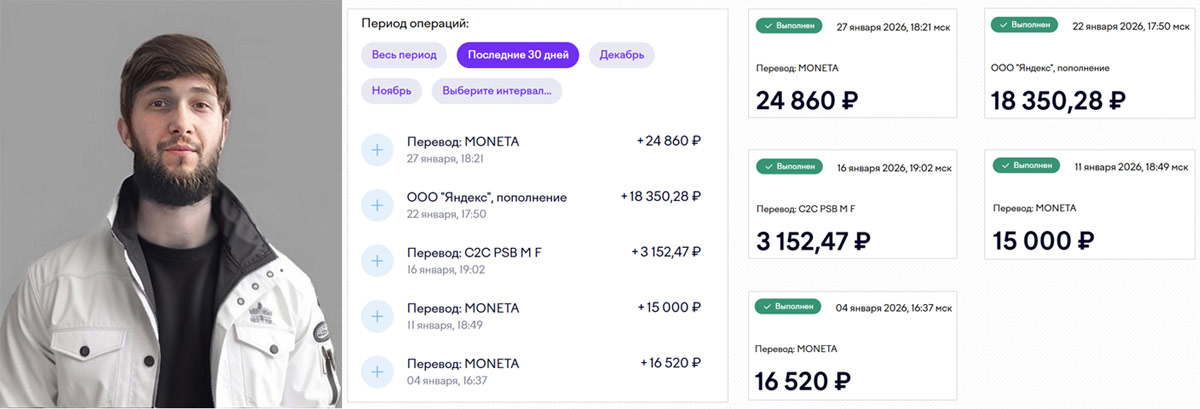Viewport: 1200px width, 409px height.
Task: Click plus icon beside C2C PSB transfer
Action: [x=377, y=260]
